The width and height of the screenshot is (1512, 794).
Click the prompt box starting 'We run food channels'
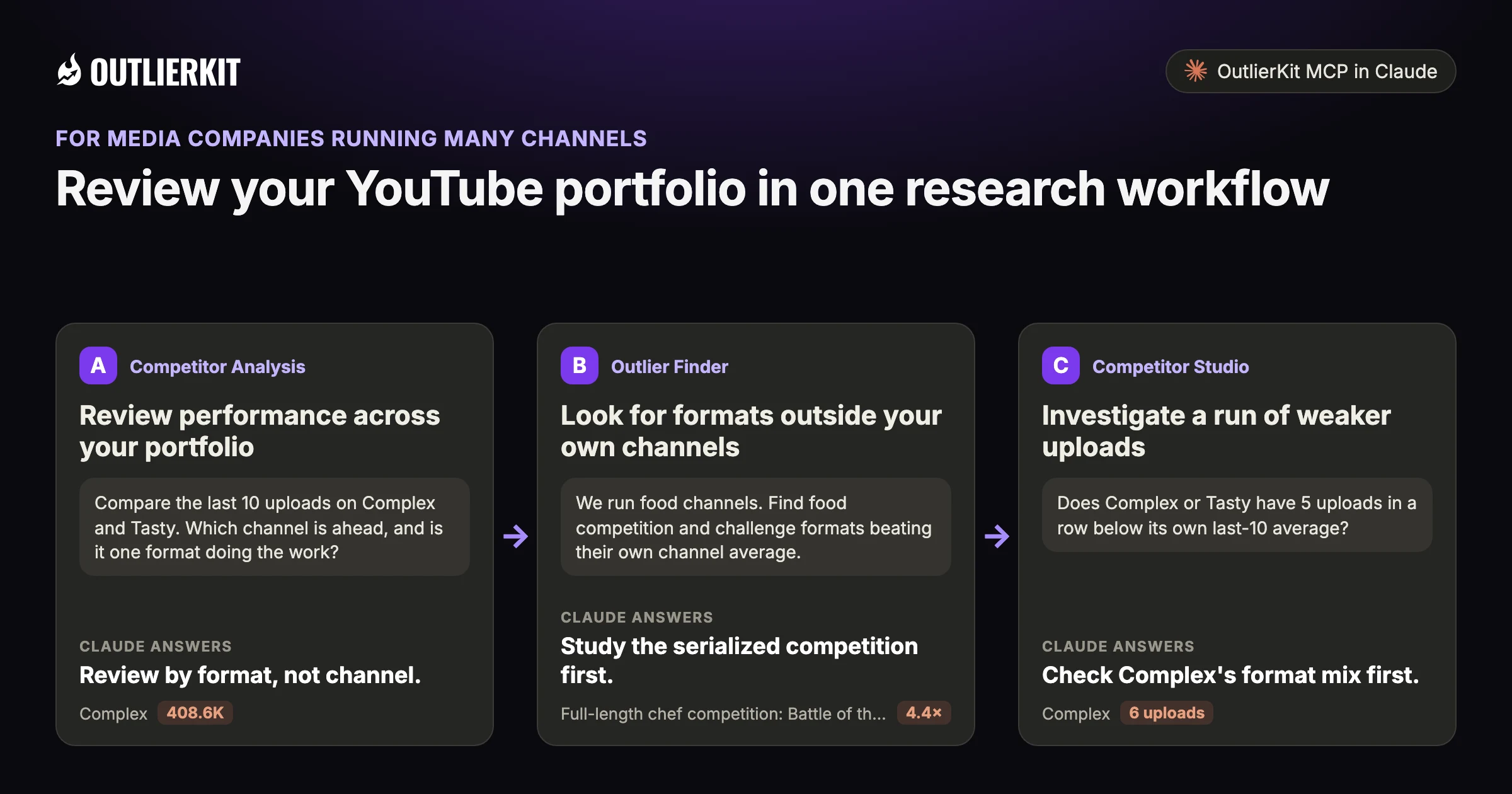click(756, 527)
